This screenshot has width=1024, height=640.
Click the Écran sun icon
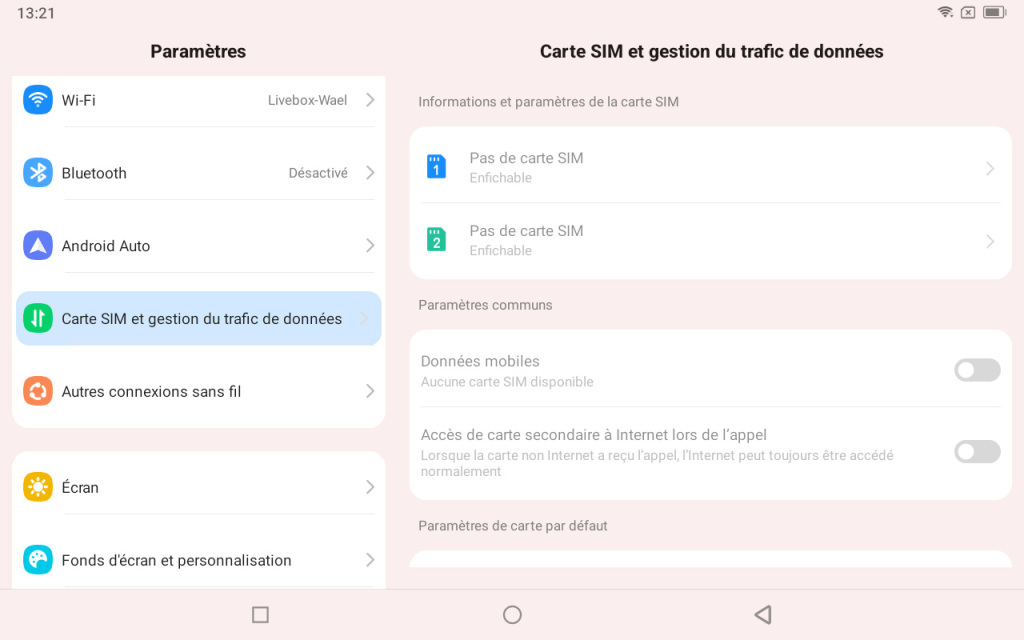[37, 487]
